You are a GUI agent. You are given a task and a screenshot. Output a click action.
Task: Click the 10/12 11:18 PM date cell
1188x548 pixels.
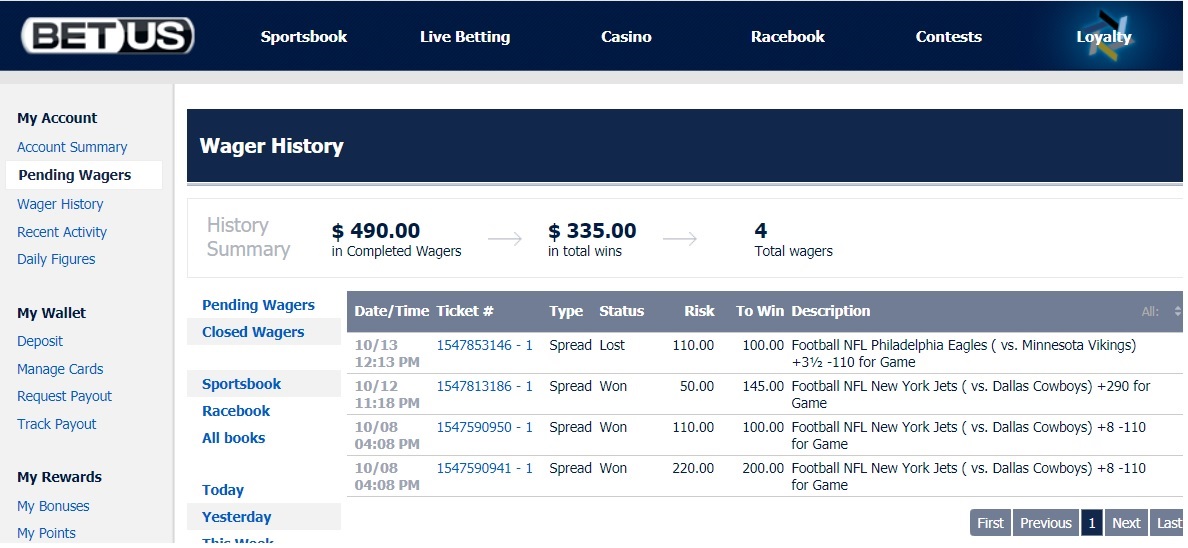[x=386, y=395]
